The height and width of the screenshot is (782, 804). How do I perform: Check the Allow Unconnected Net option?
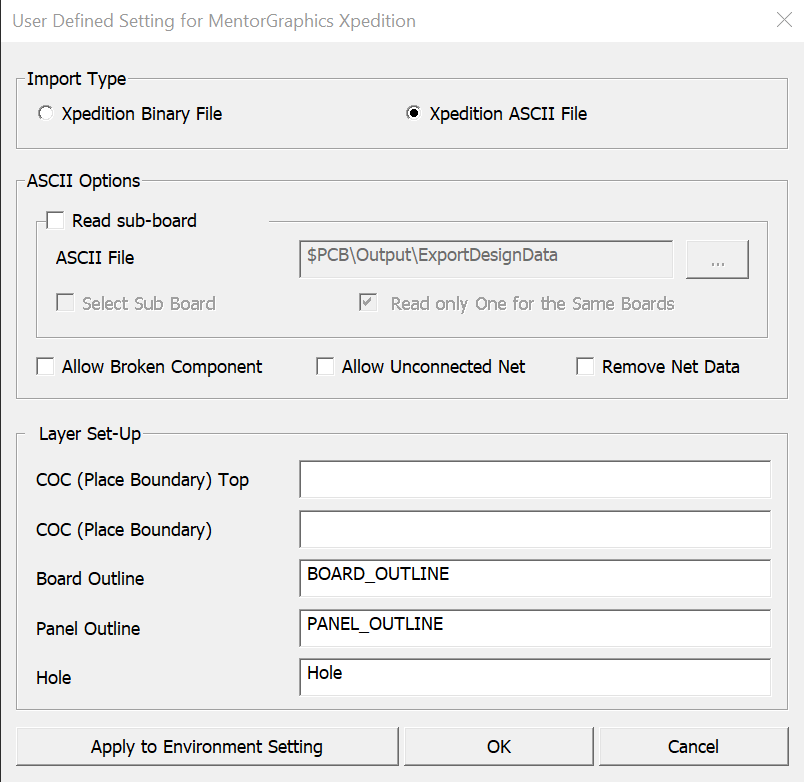click(325, 367)
